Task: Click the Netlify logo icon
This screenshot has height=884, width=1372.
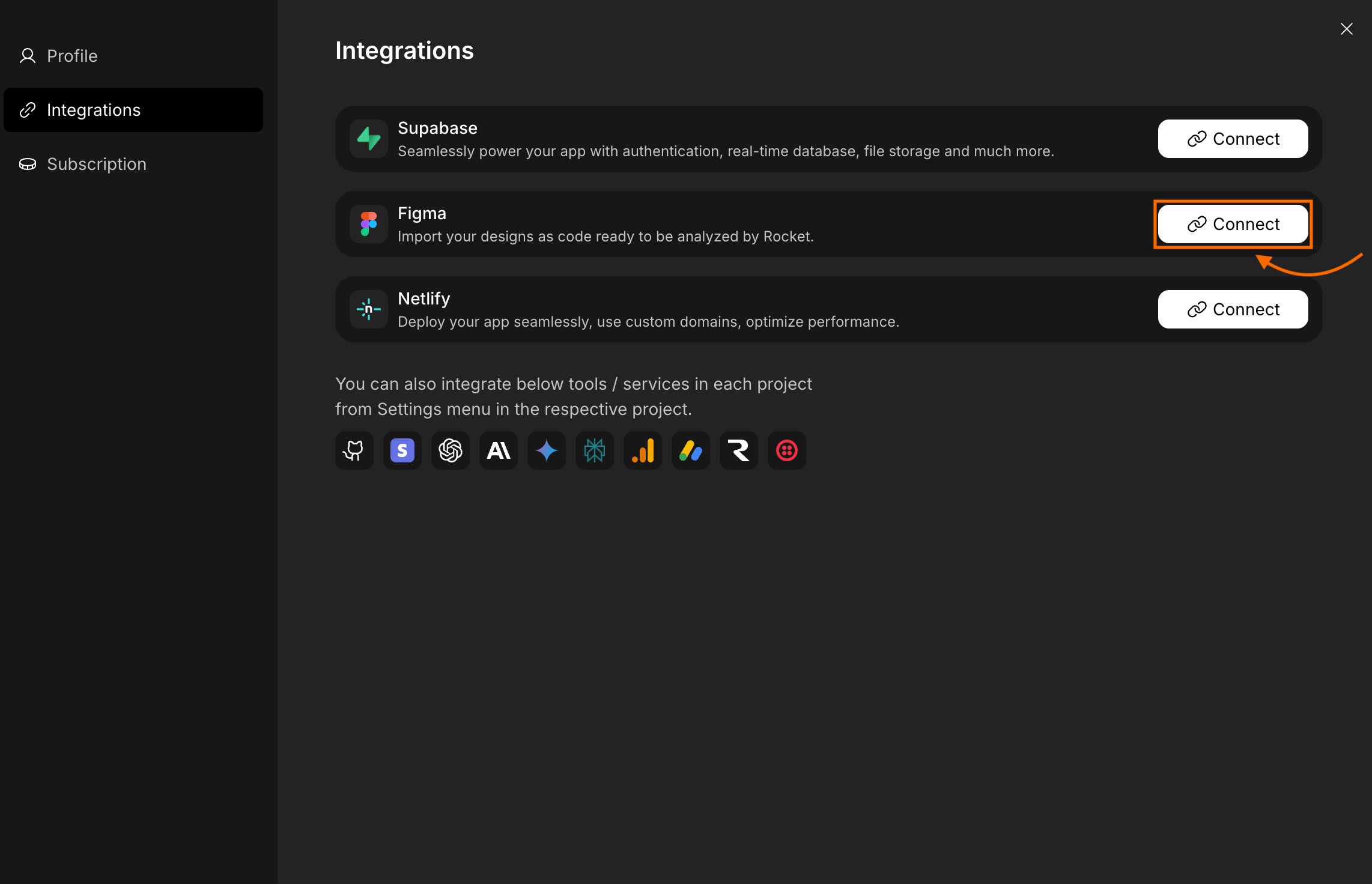Action: [x=368, y=309]
